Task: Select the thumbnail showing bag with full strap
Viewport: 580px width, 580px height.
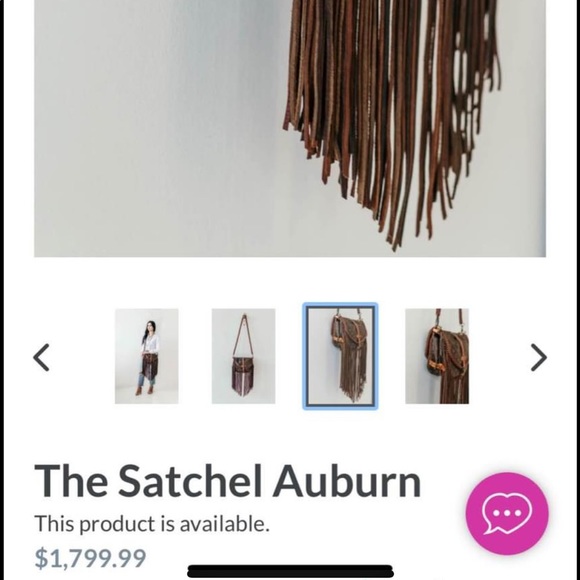Action: pos(243,356)
